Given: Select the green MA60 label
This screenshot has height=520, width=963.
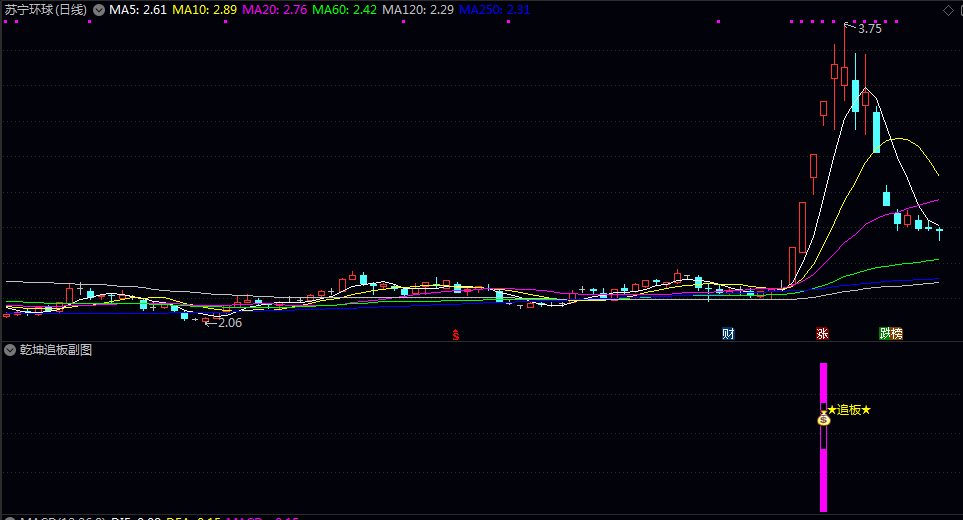Looking at the screenshot, I should (x=345, y=10).
